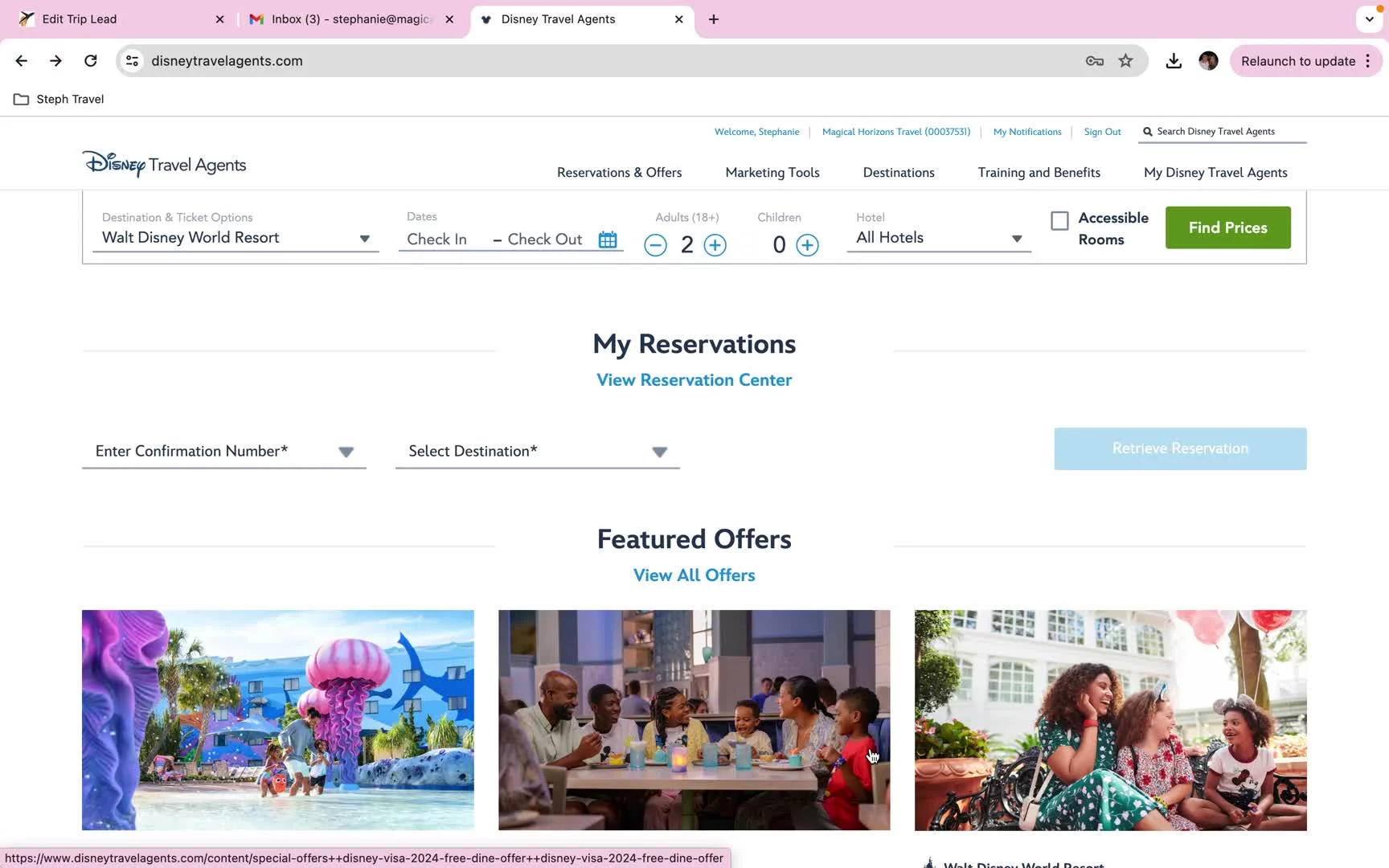Image resolution: width=1389 pixels, height=868 pixels.
Task: Open the Destinations menu
Action: [x=899, y=173]
